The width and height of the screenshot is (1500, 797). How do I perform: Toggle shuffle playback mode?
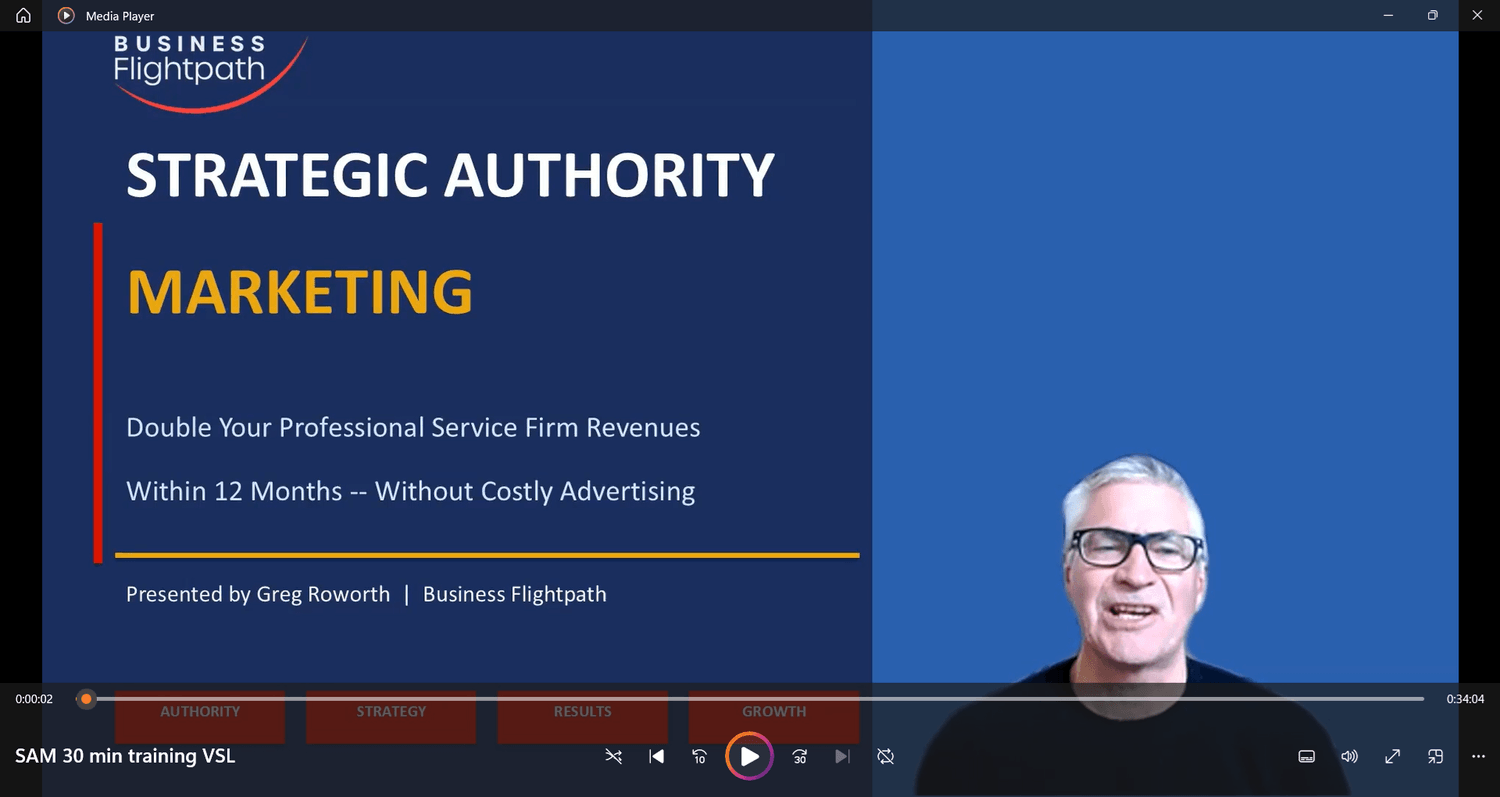614,757
